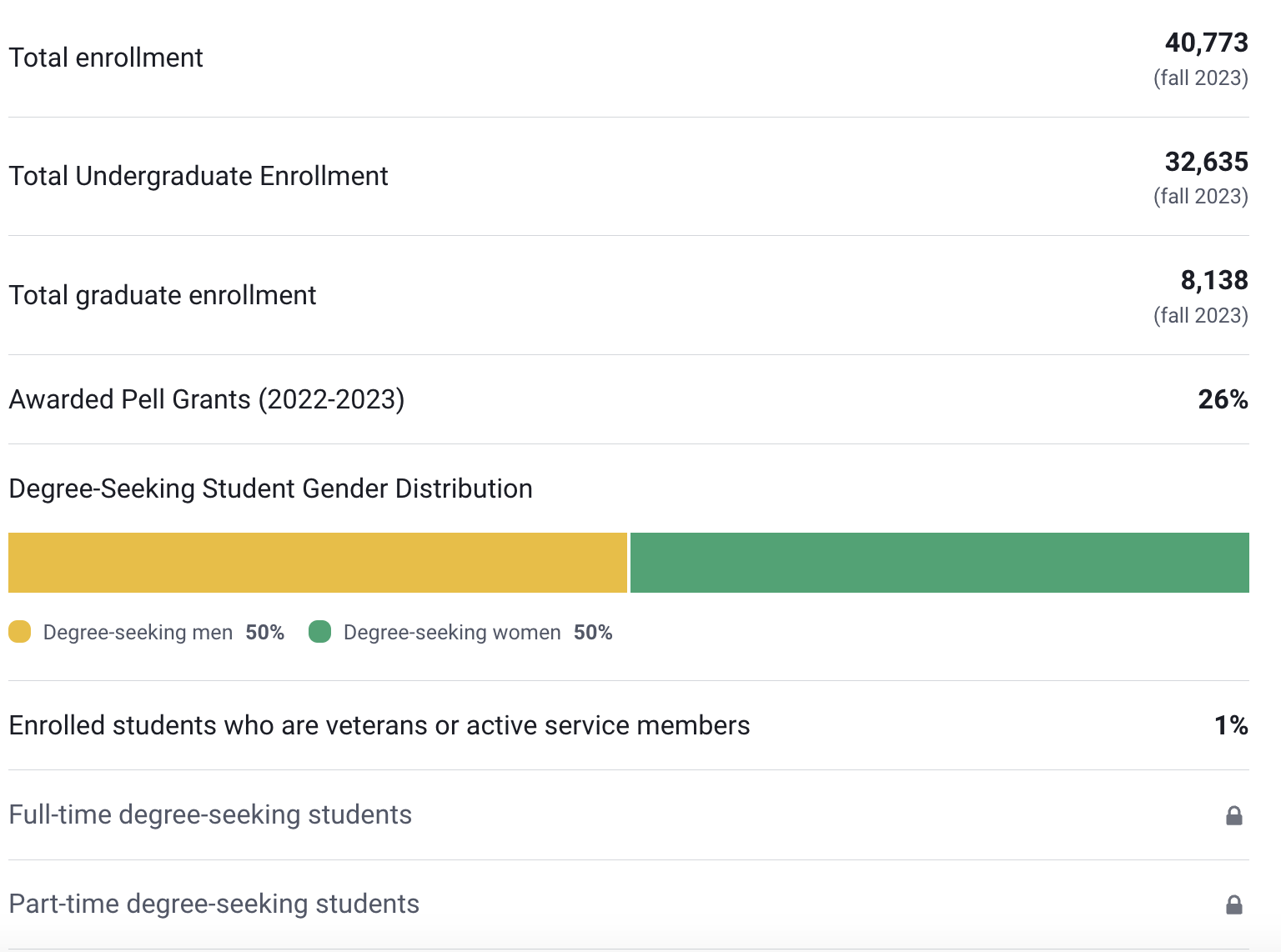Click the lock icon for Full-time degree-seeking students
This screenshot has width=1281, height=952.
tap(1233, 815)
